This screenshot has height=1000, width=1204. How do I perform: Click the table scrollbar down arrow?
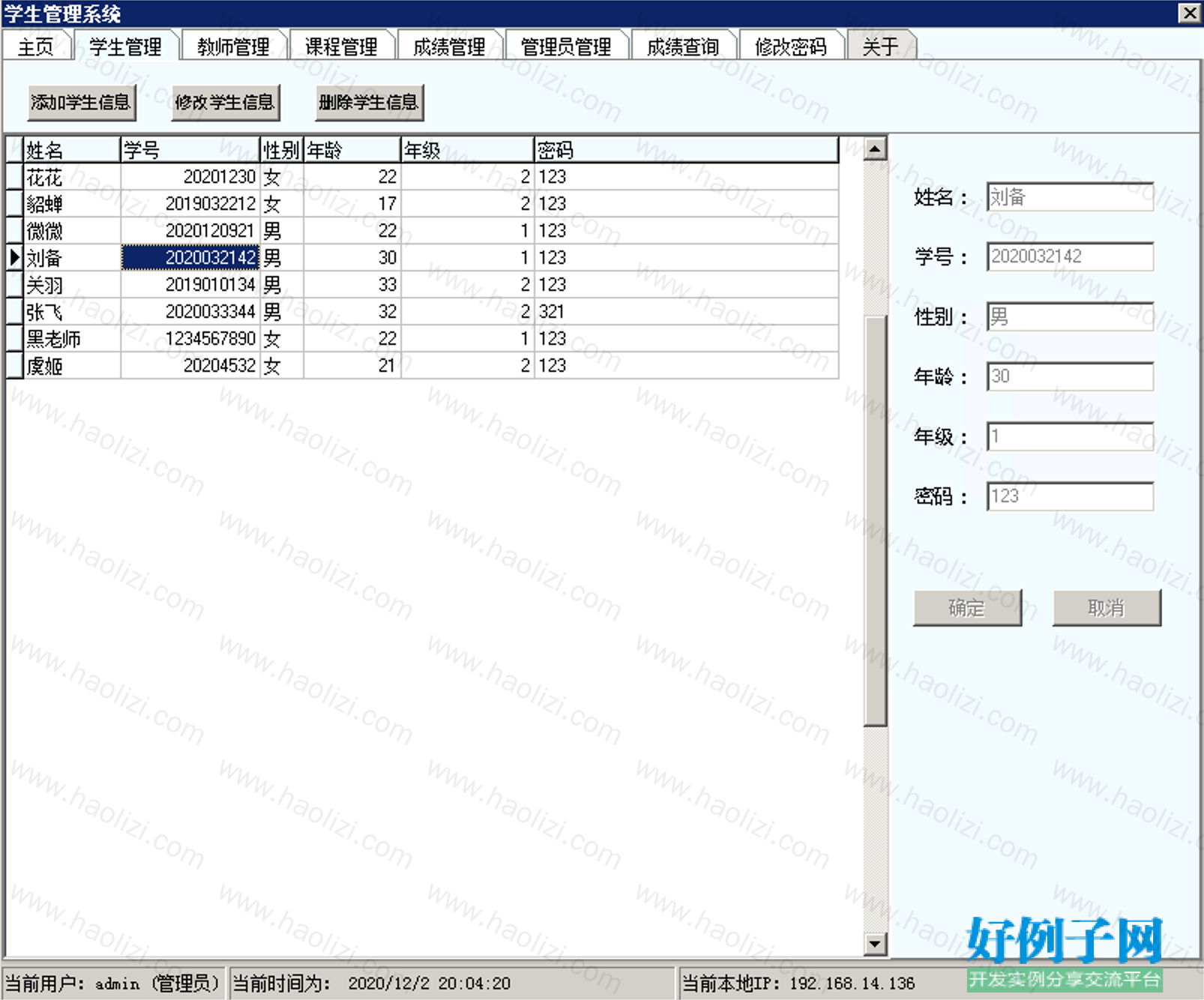pyautogui.click(x=875, y=944)
